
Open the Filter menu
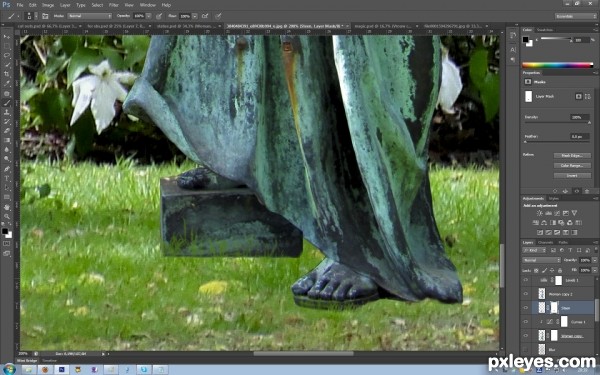click(x=114, y=5)
